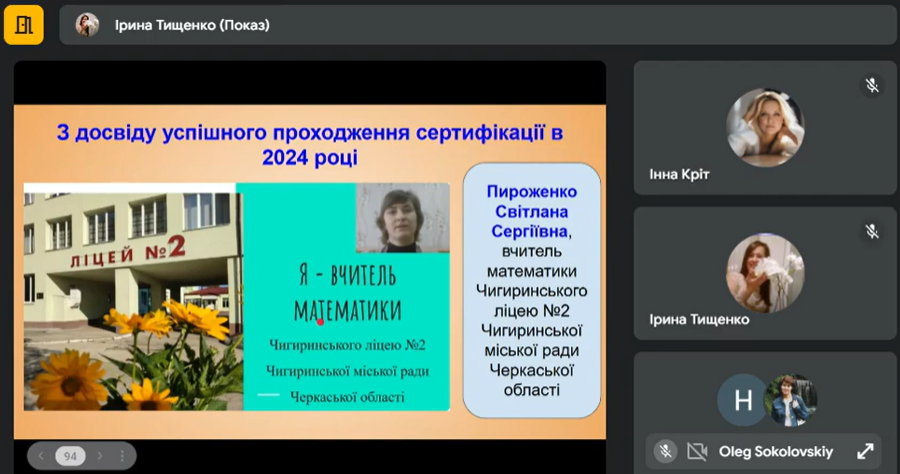The image size is (900, 474).
Task: Click the H initial avatar
Action: (x=743, y=400)
